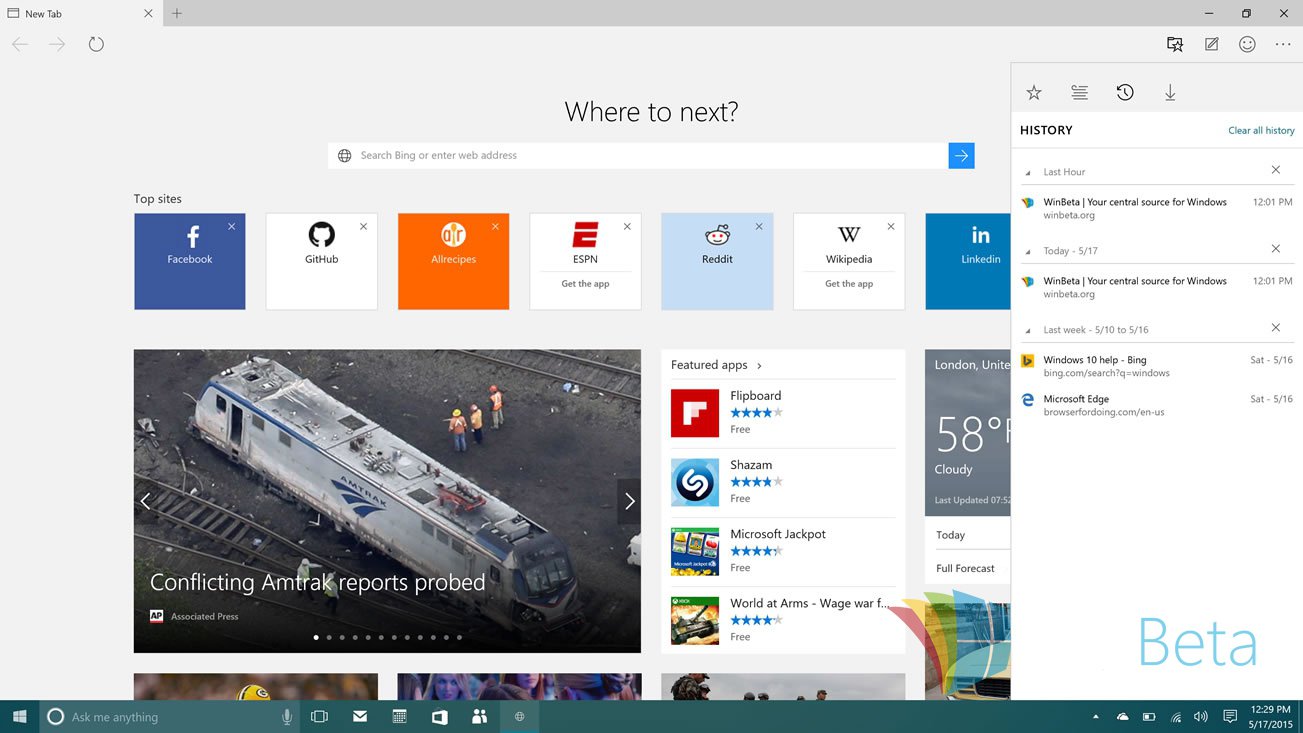Open the Reddit top site tile
Image resolution: width=1303 pixels, height=733 pixels.
coord(717,261)
